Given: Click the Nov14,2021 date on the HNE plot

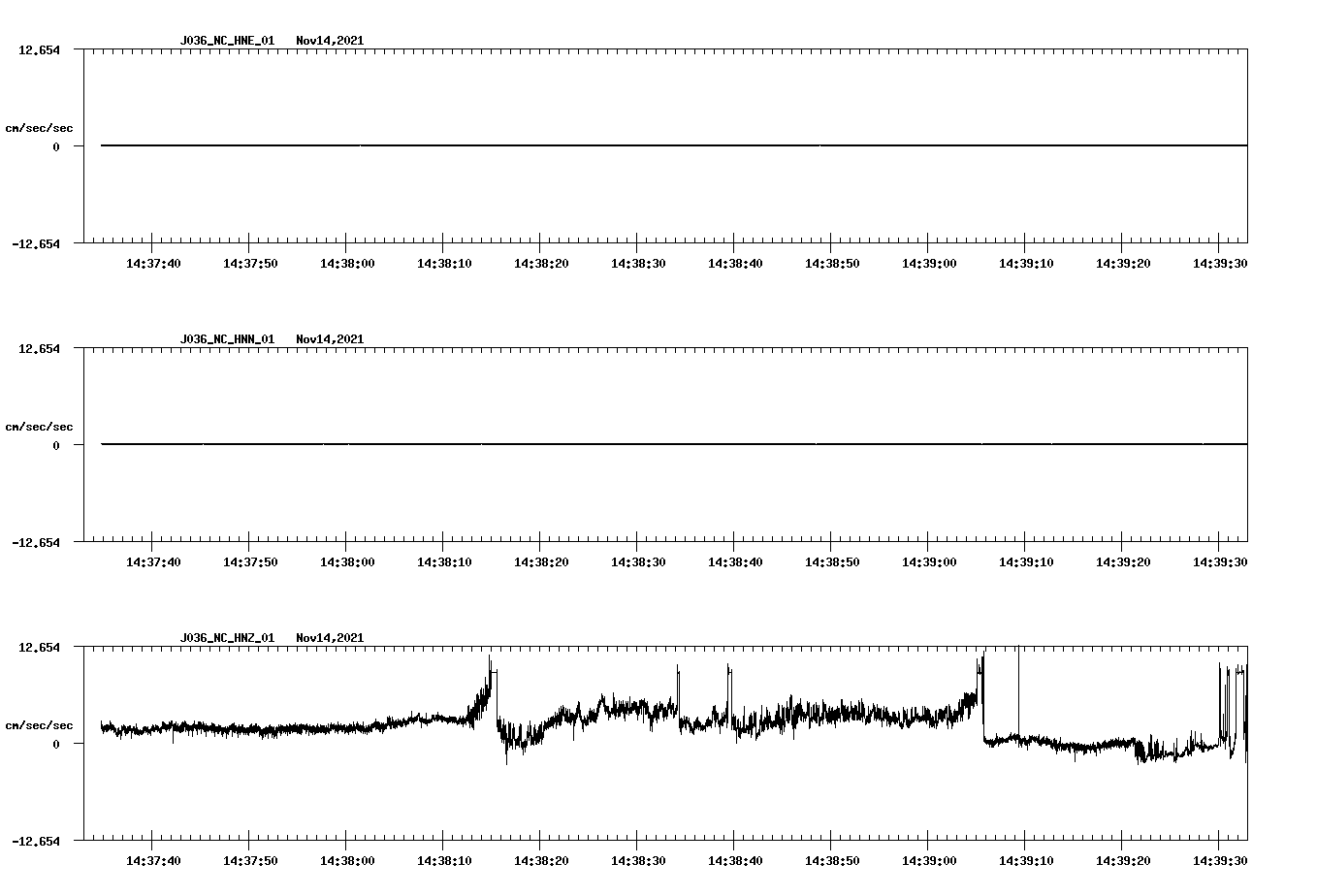Looking at the screenshot, I should tap(330, 41).
